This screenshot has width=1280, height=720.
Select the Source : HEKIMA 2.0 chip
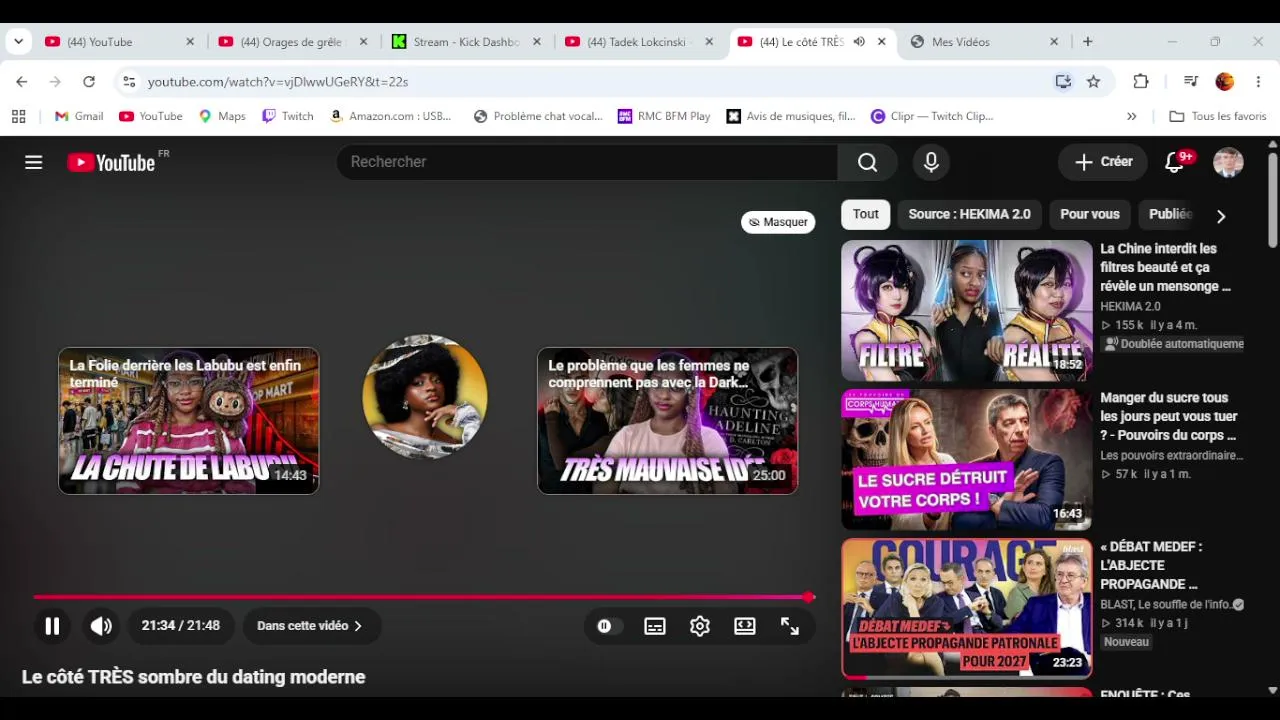969,214
